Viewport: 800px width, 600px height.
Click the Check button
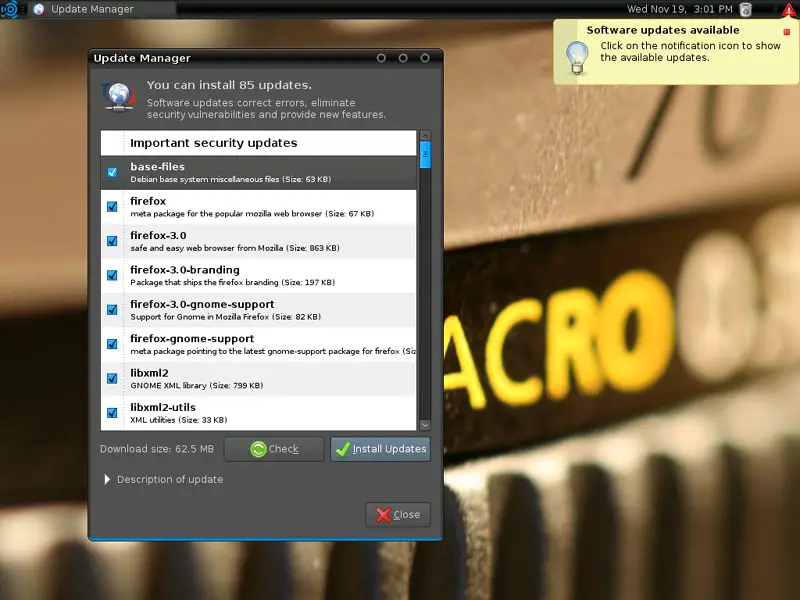pos(274,449)
